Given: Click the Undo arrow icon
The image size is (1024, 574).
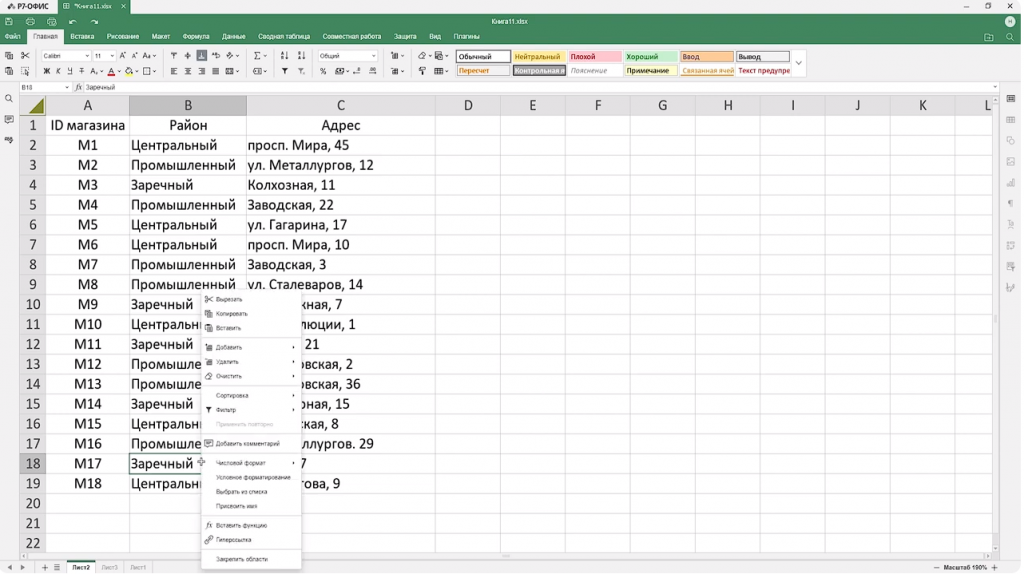Looking at the screenshot, I should click(x=72, y=22).
